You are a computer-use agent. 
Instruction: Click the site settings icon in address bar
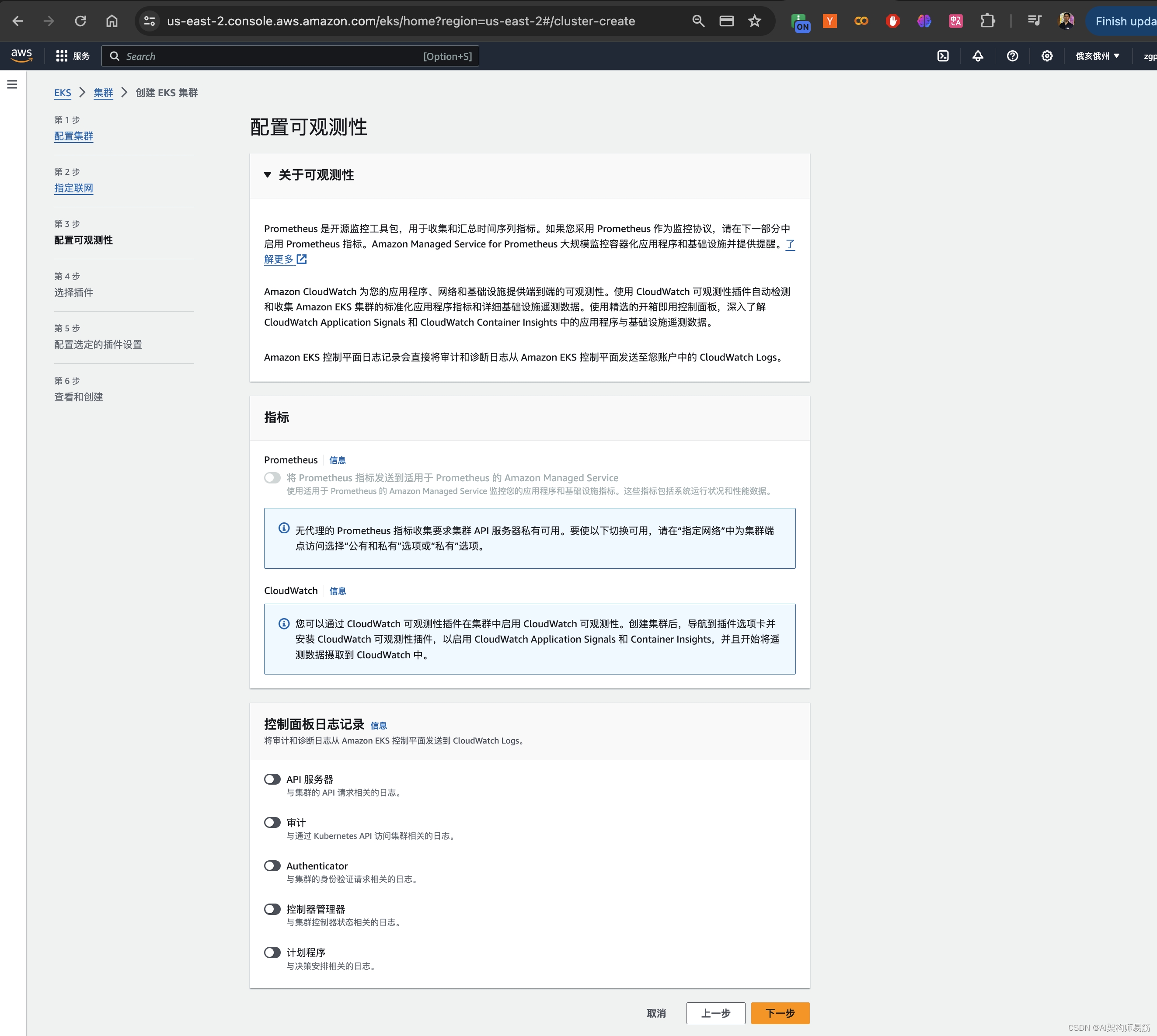149,21
